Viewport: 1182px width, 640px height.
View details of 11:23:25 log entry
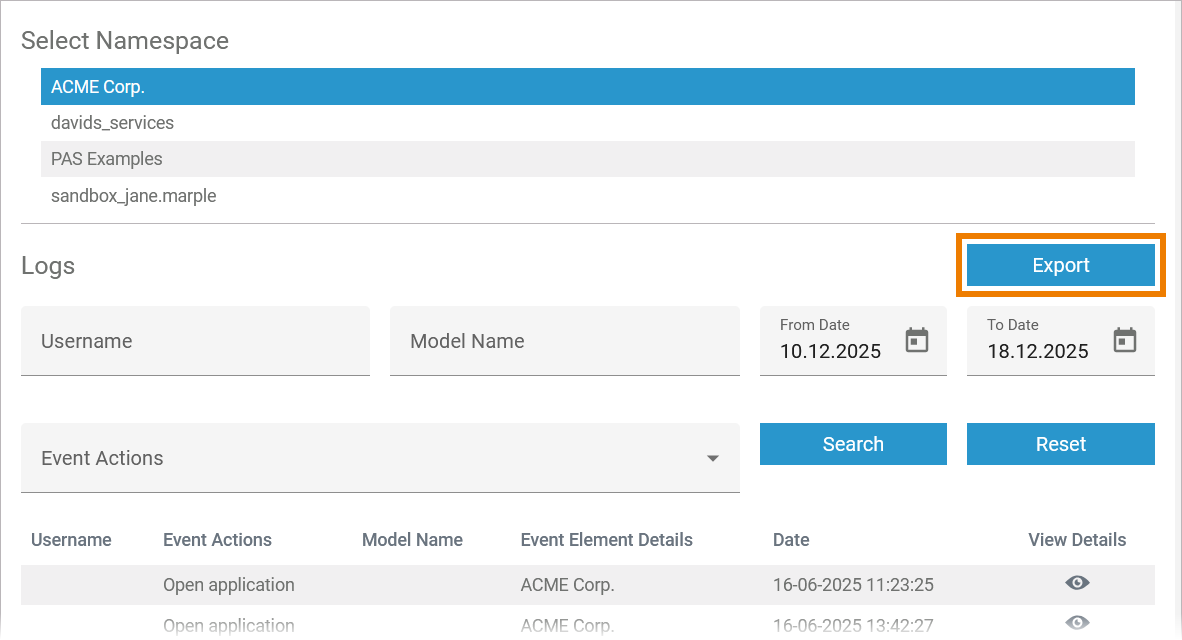coord(1077,583)
